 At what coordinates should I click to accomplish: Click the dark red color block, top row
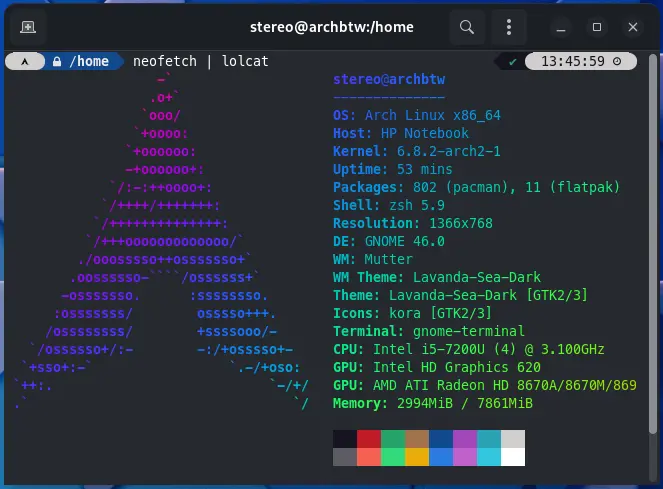tap(369, 439)
